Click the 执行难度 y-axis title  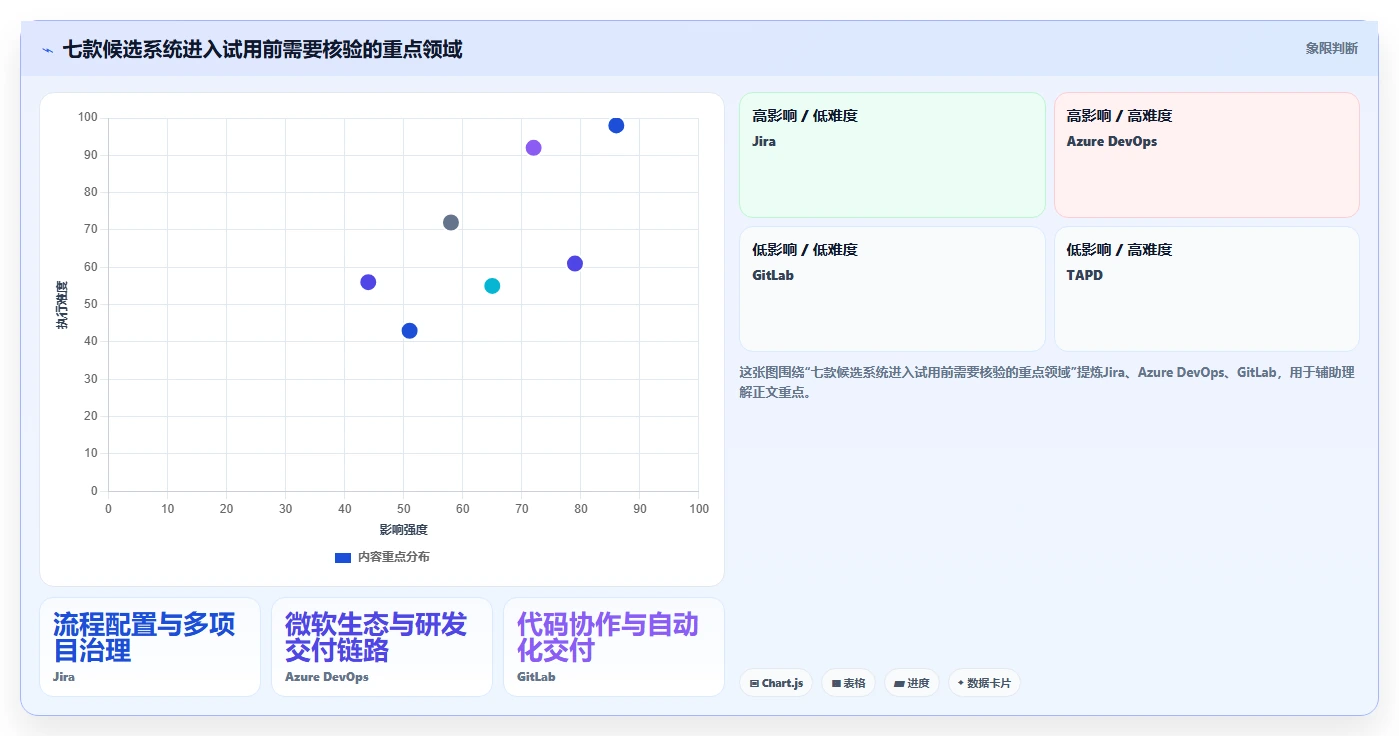coord(62,305)
